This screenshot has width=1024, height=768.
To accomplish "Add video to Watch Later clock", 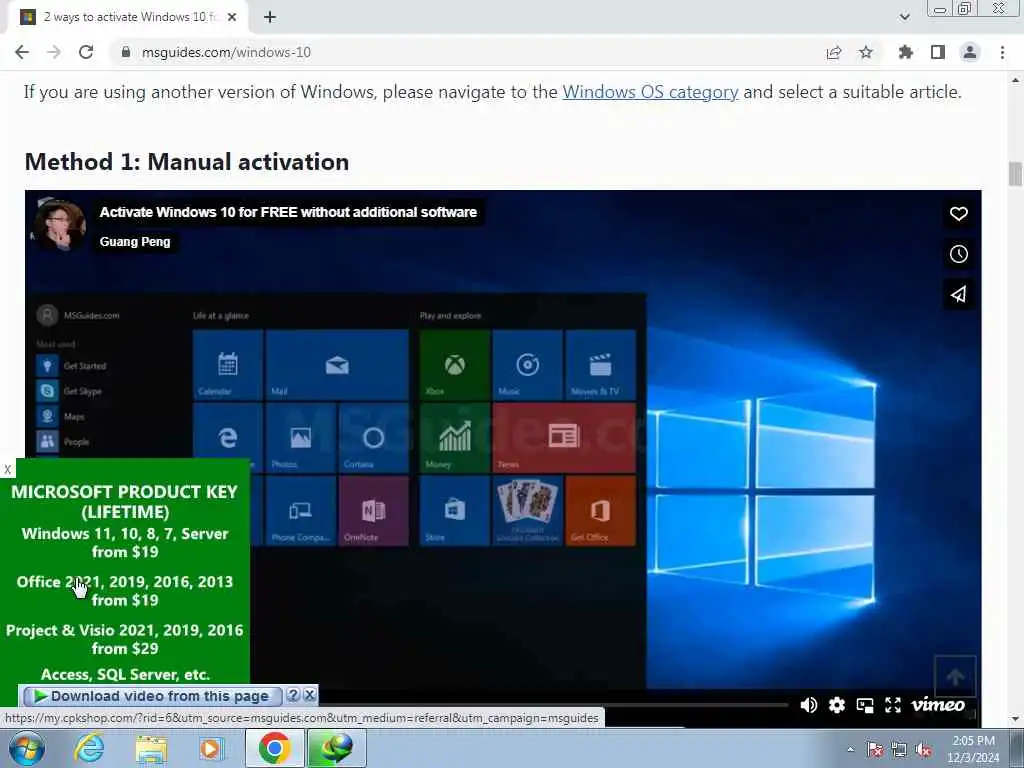I will click(959, 254).
